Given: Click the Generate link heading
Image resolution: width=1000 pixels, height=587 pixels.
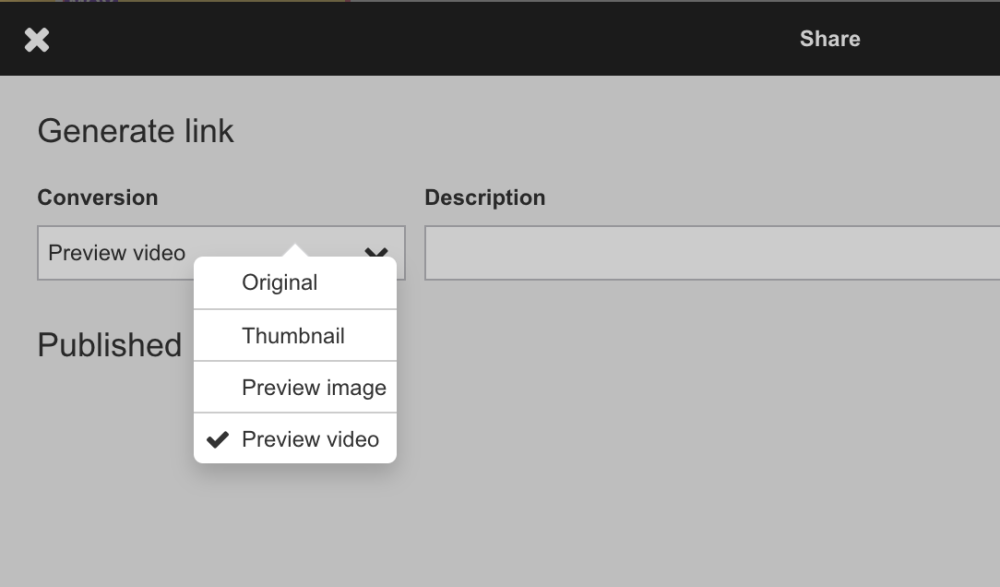Looking at the screenshot, I should (x=135, y=131).
